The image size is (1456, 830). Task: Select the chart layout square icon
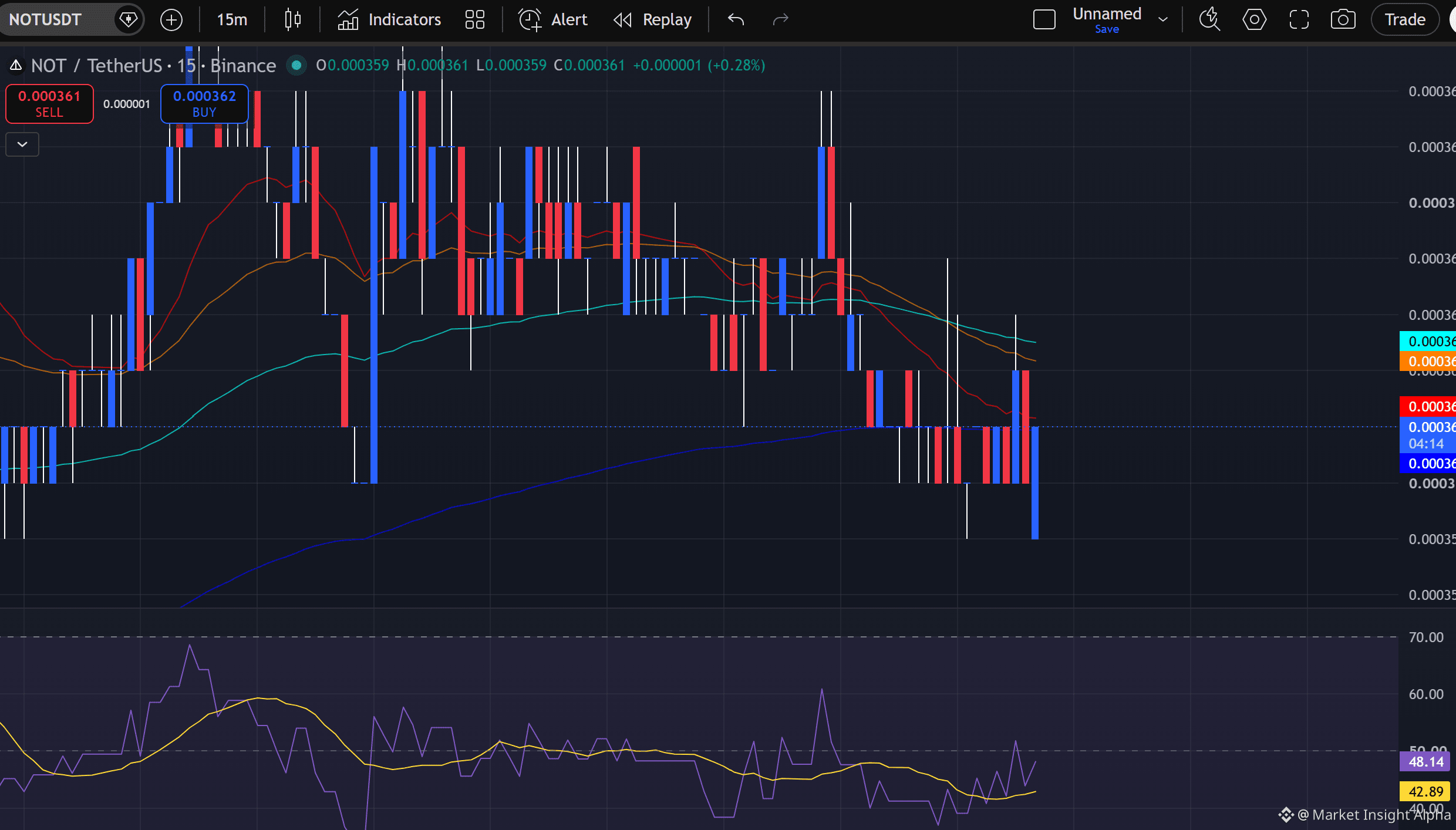coord(1044,19)
